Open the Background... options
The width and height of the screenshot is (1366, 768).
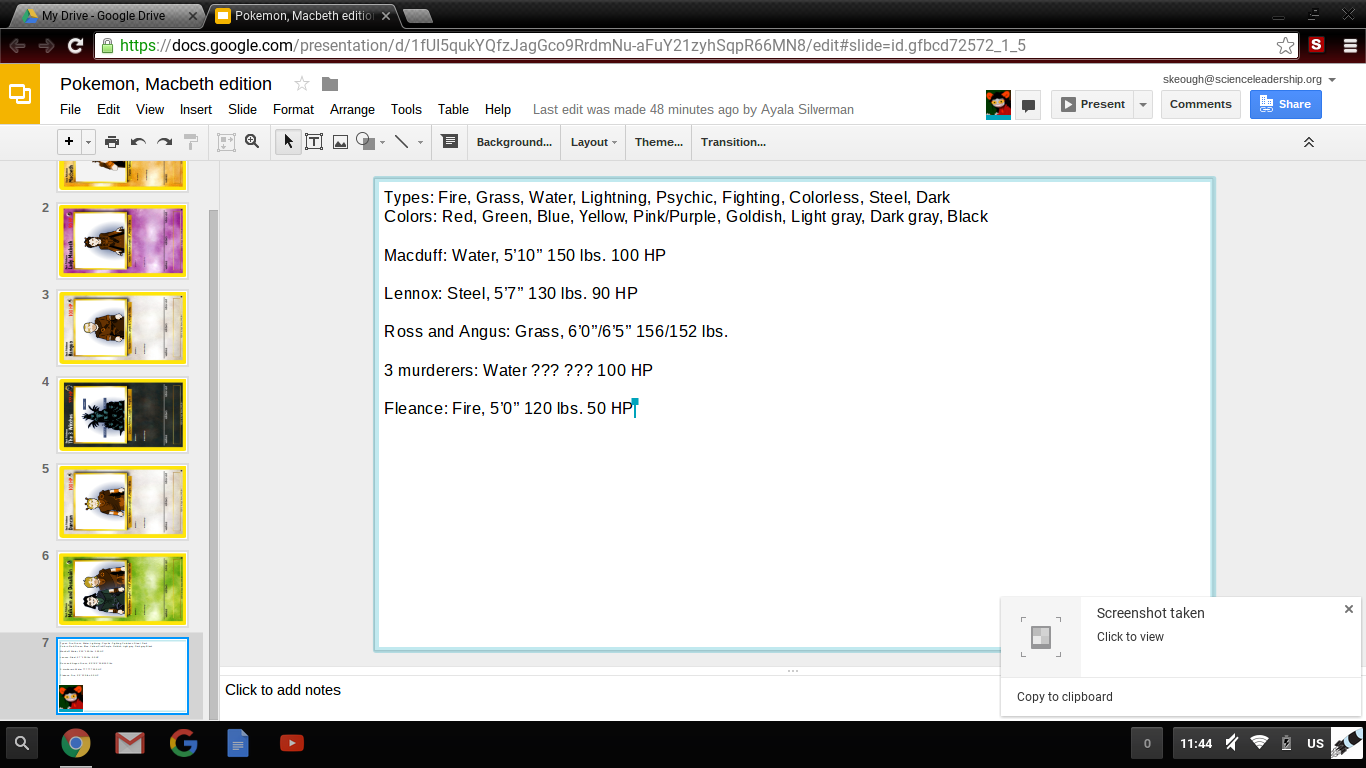tap(514, 142)
